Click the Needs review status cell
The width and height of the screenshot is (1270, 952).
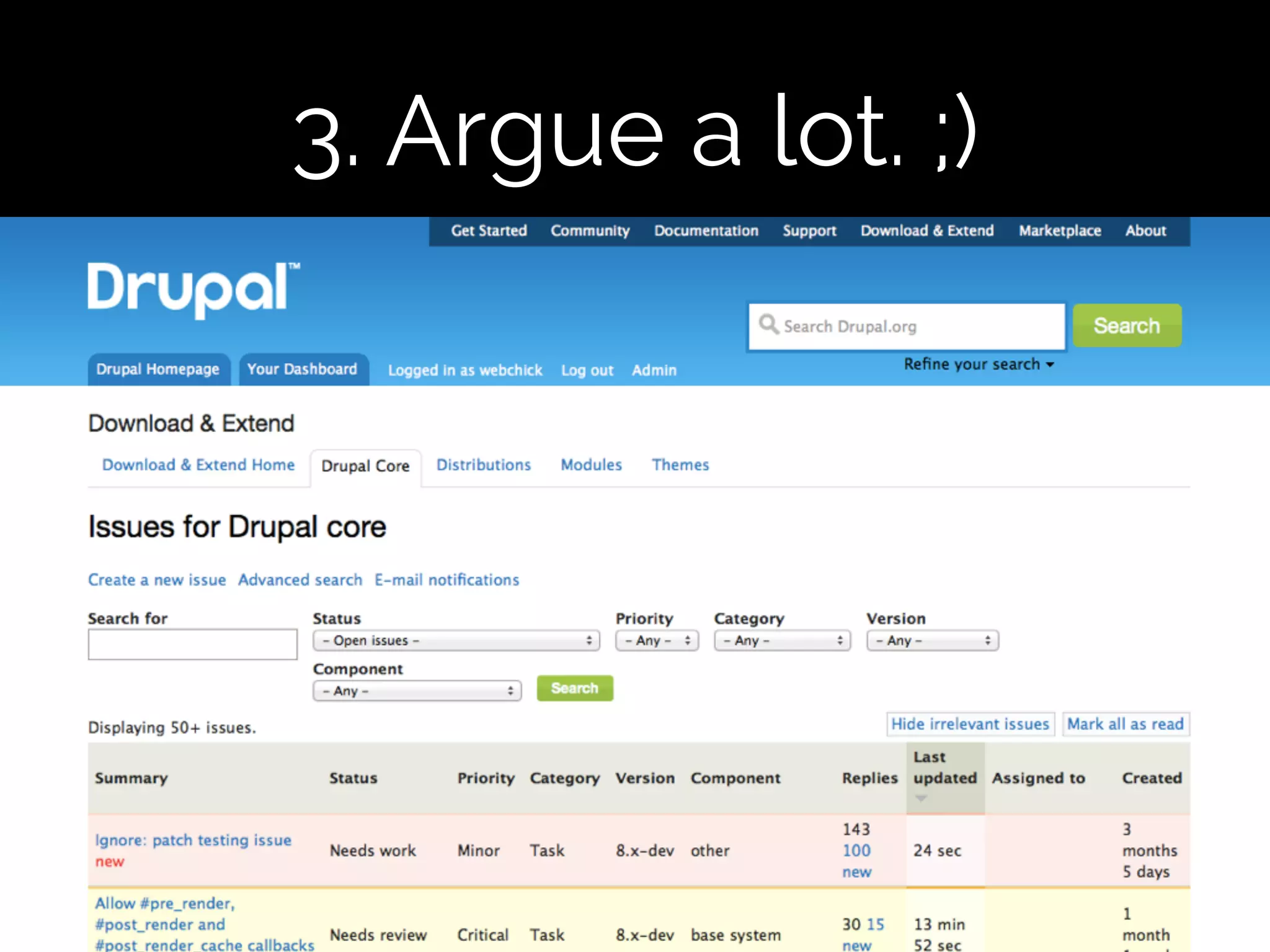click(x=378, y=935)
